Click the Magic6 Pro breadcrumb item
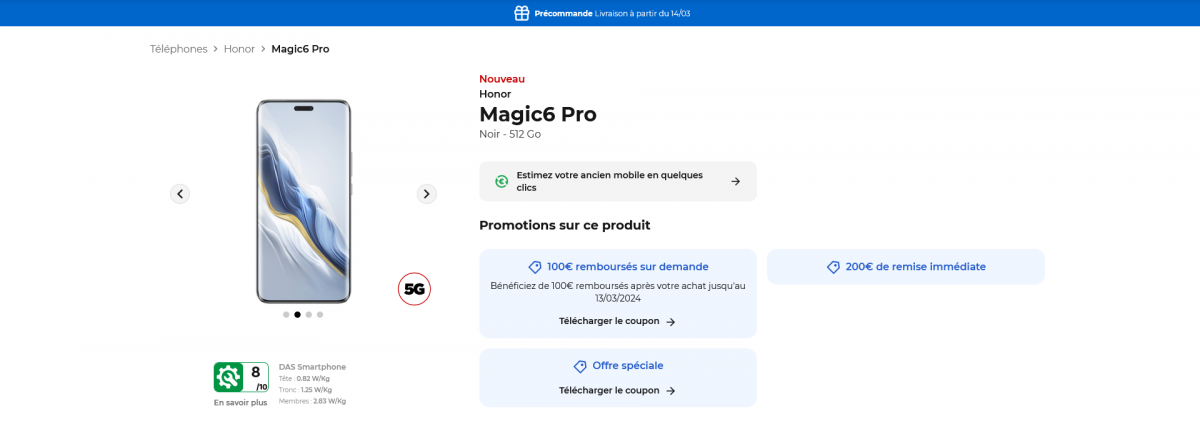 (x=300, y=49)
